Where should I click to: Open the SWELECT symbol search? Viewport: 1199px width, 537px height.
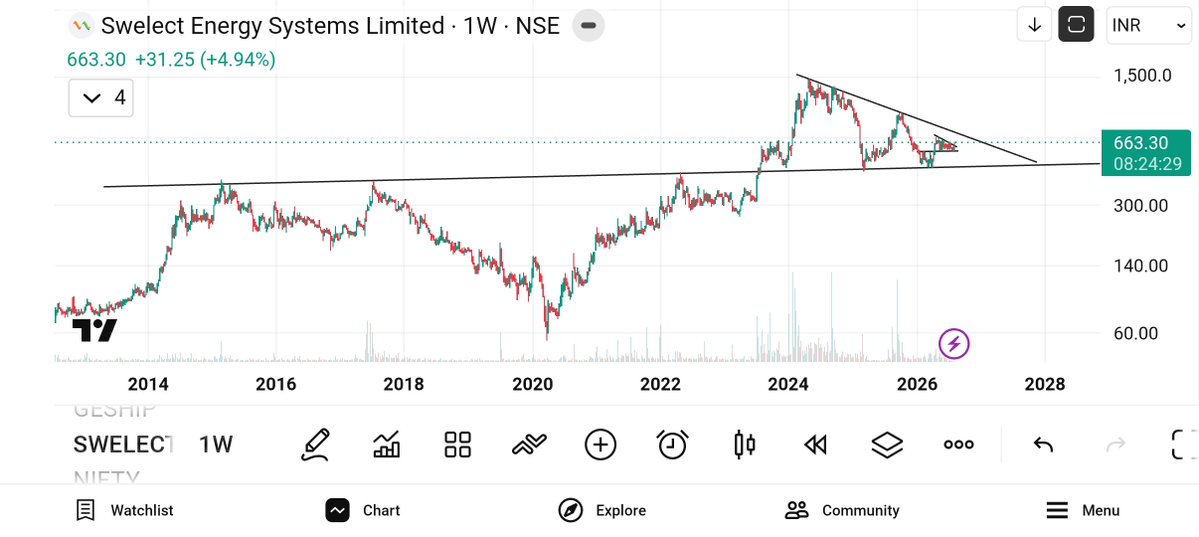pyautogui.click(x=124, y=444)
